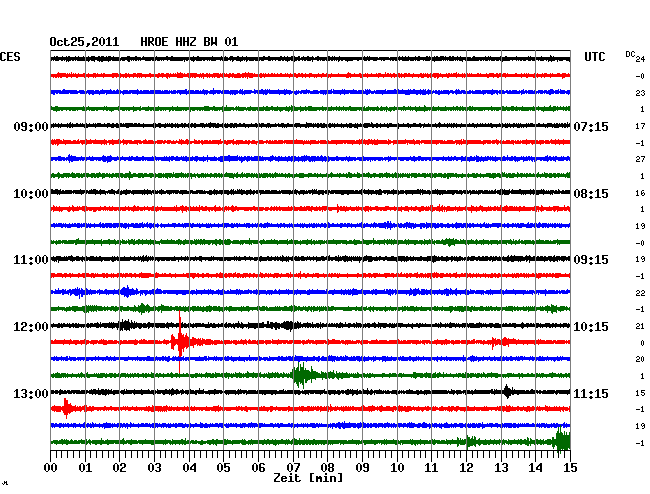Select the station title HROE HHZ BW 01
Screen dimensions: 650x494
click(x=189, y=42)
